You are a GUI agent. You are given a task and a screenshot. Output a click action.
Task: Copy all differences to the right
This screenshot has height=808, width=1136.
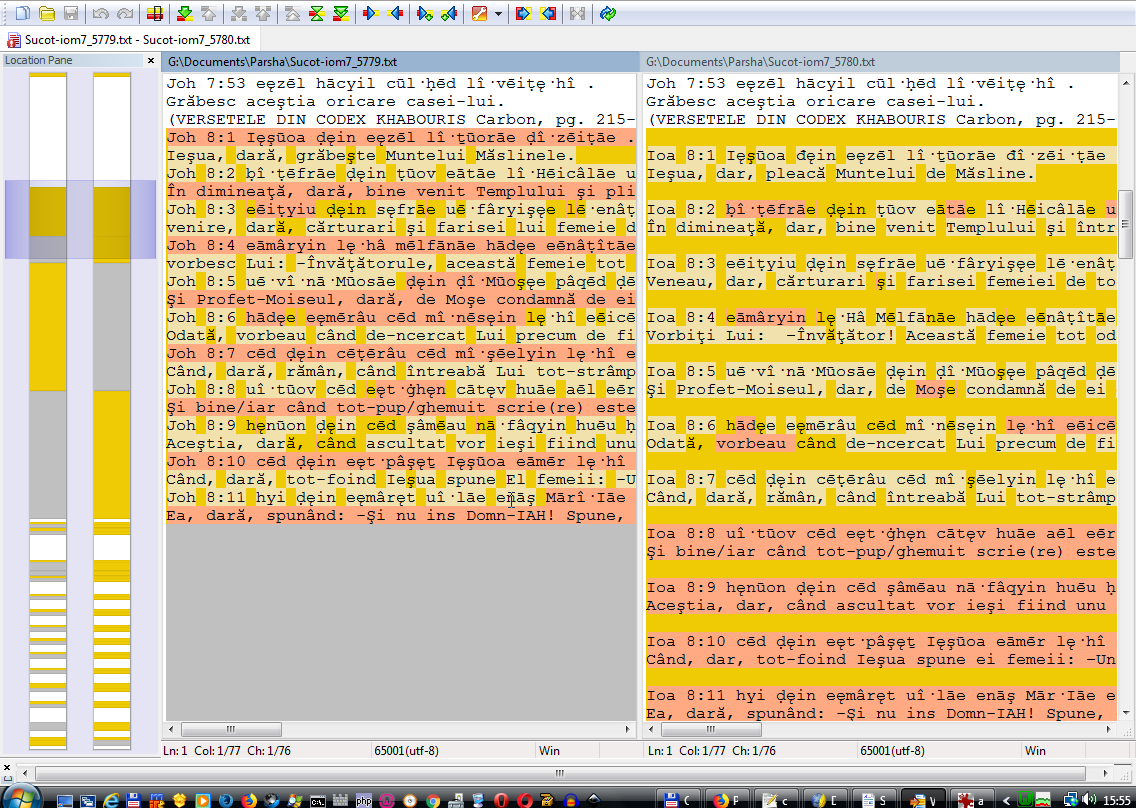click(x=522, y=14)
